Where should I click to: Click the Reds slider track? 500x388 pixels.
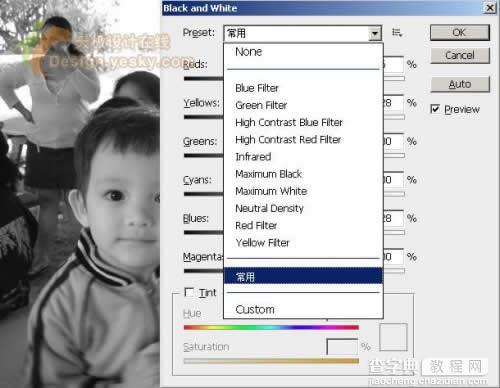tap(203, 79)
